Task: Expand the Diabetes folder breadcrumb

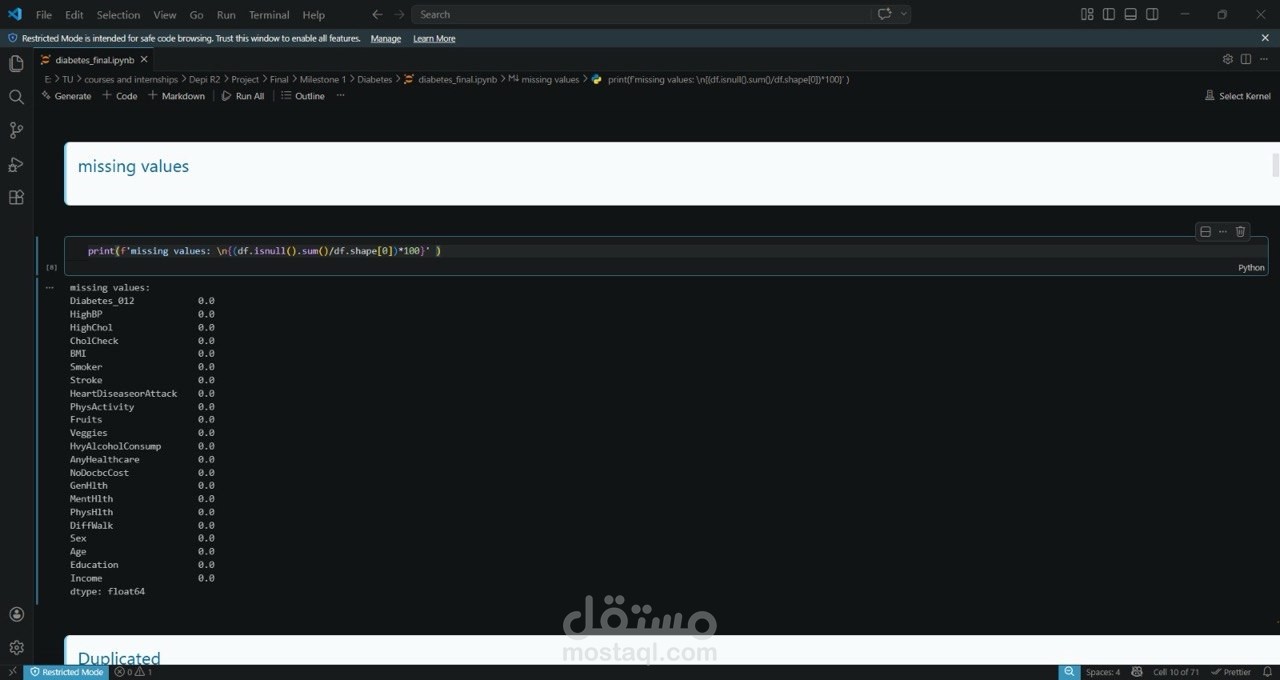Action: point(375,79)
